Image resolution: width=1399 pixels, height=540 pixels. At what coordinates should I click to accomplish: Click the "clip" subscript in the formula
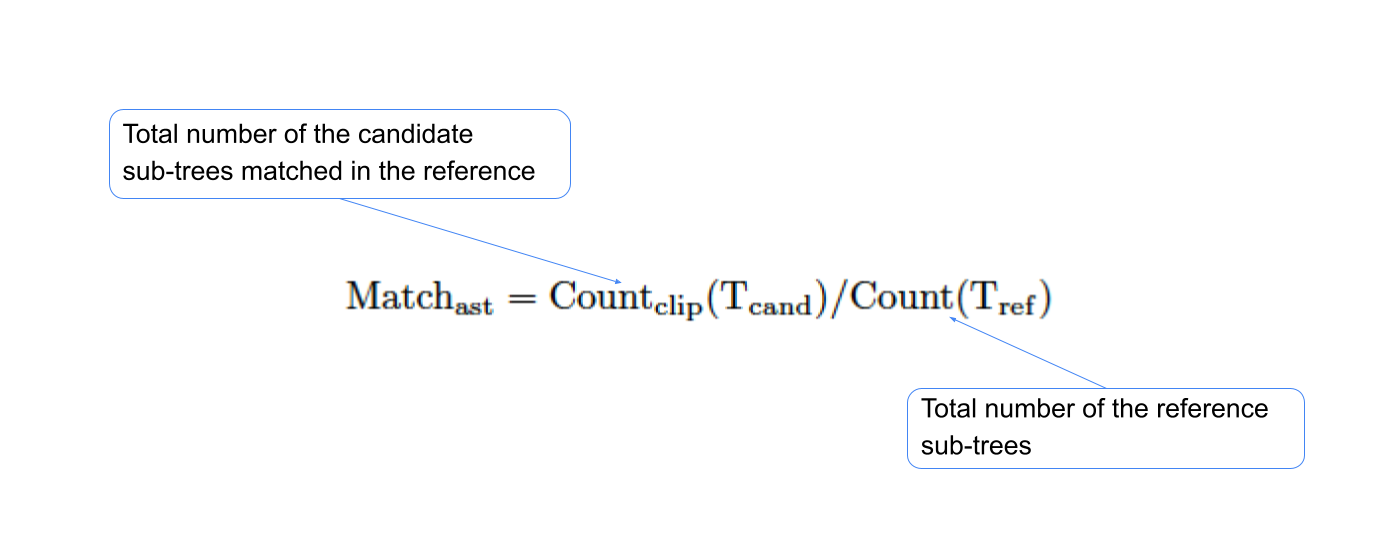point(677,307)
